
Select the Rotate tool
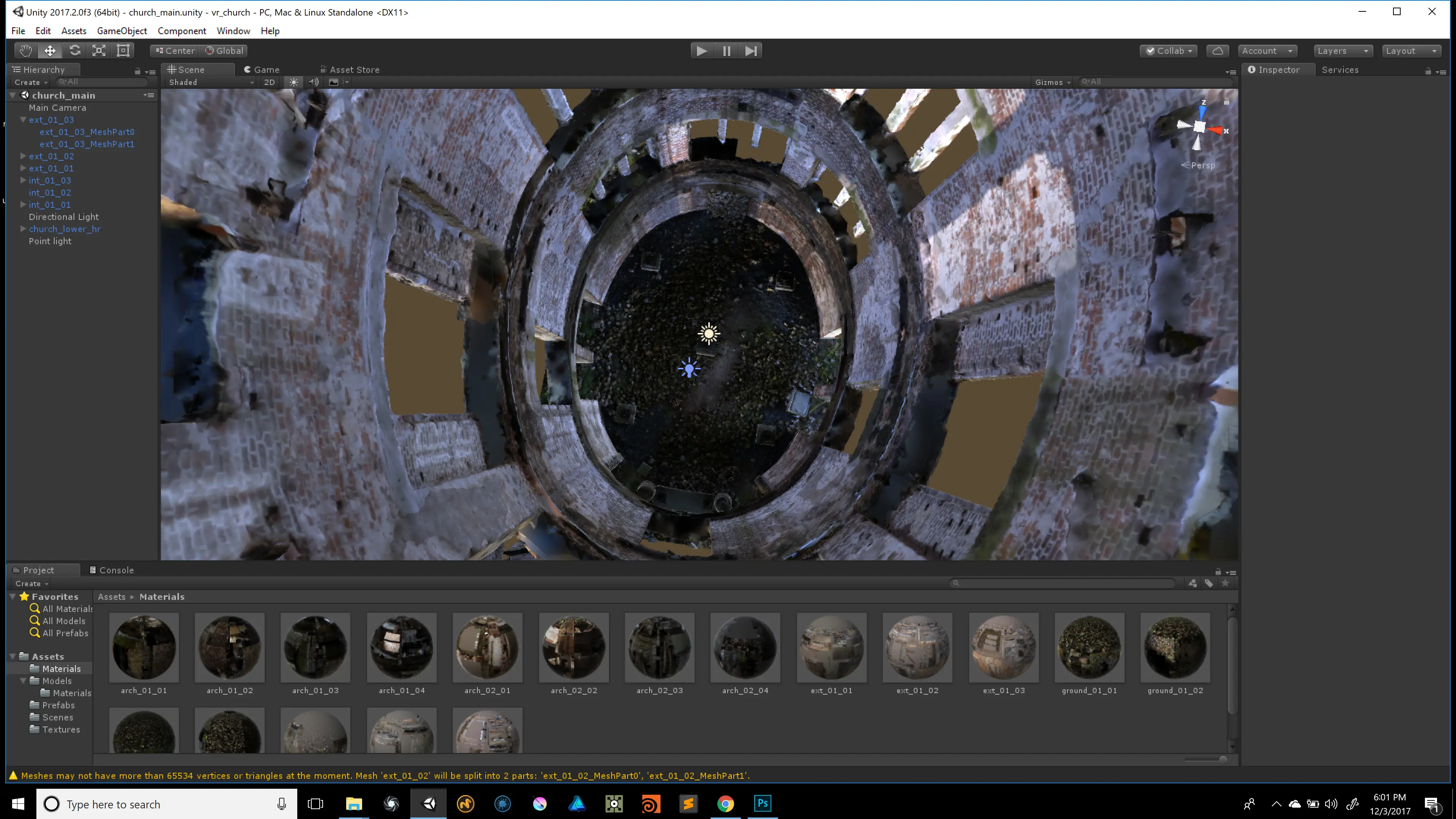(75, 50)
